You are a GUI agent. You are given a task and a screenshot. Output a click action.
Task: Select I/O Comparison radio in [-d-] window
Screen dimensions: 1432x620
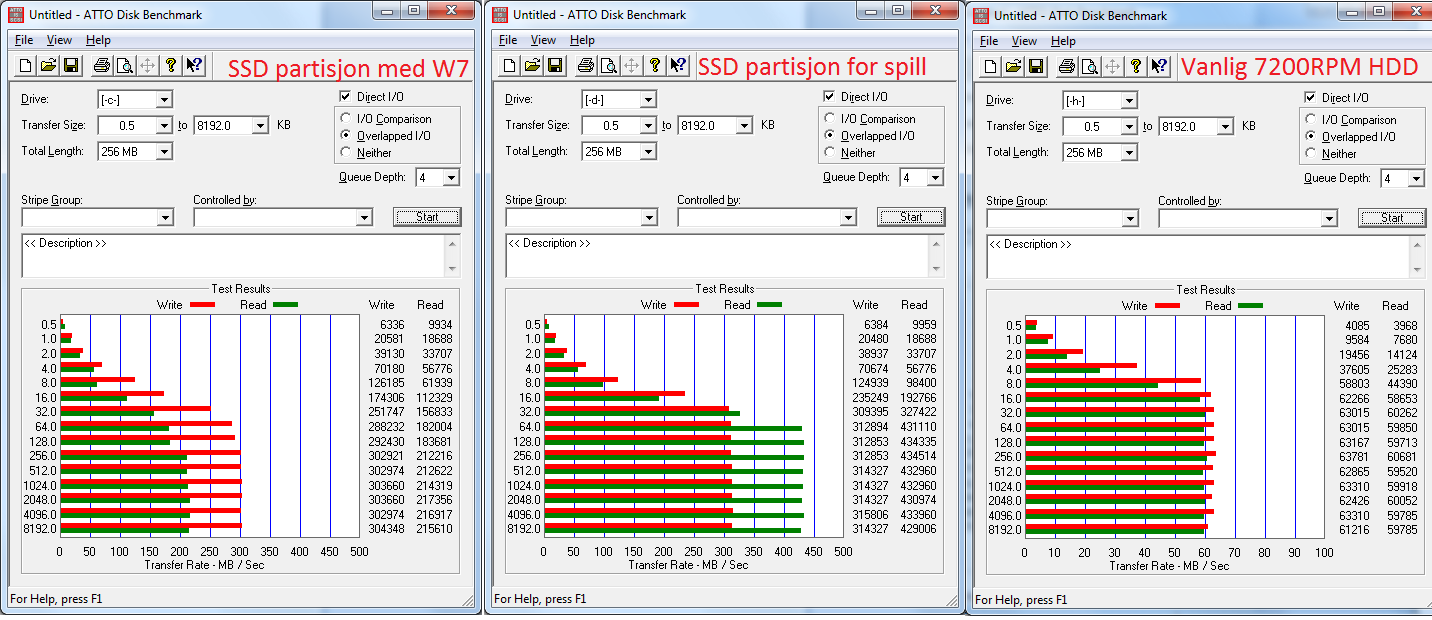830,118
